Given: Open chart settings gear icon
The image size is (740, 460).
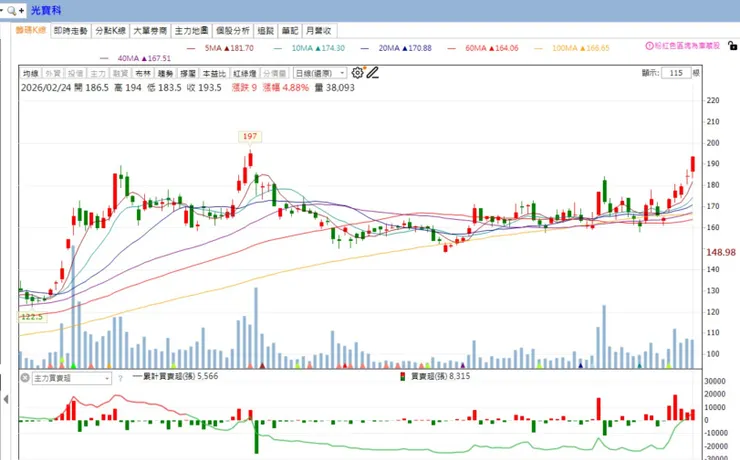Looking at the screenshot, I should click(358, 73).
